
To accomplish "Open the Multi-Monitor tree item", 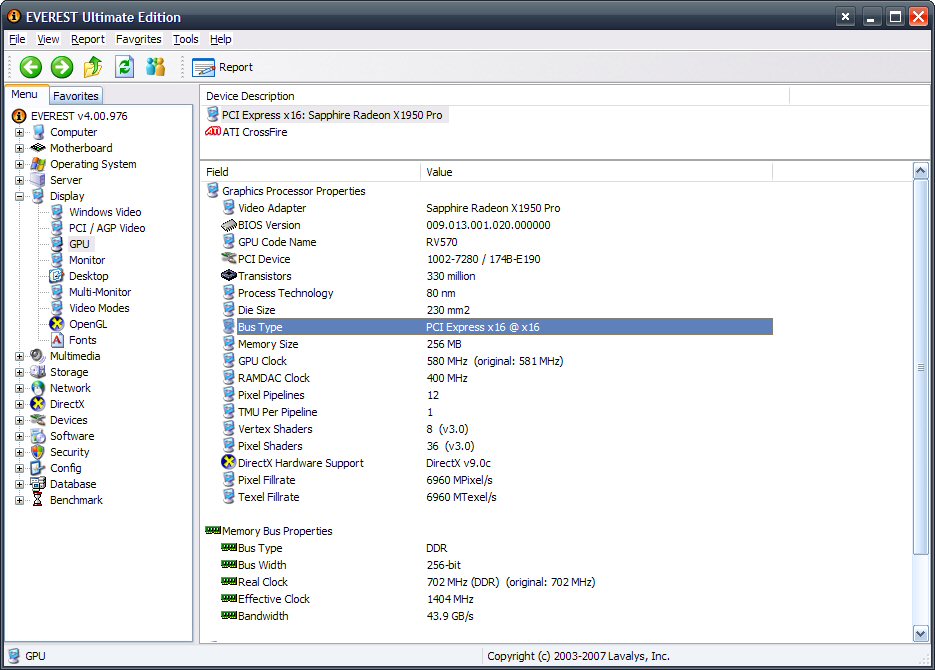I will point(100,293).
